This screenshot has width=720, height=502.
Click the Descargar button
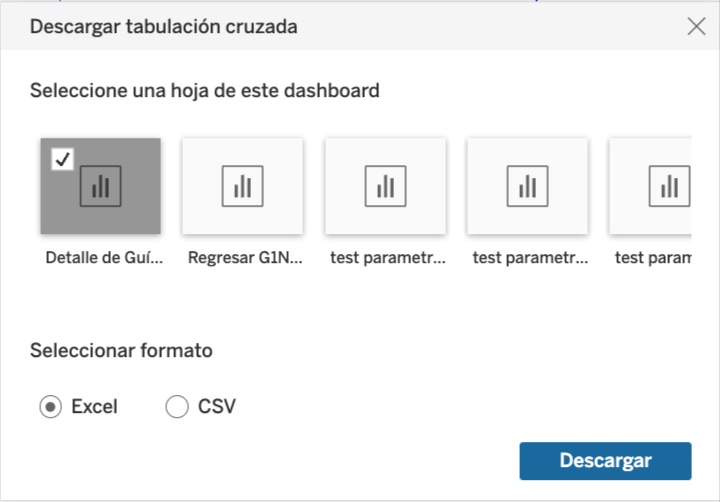605,461
